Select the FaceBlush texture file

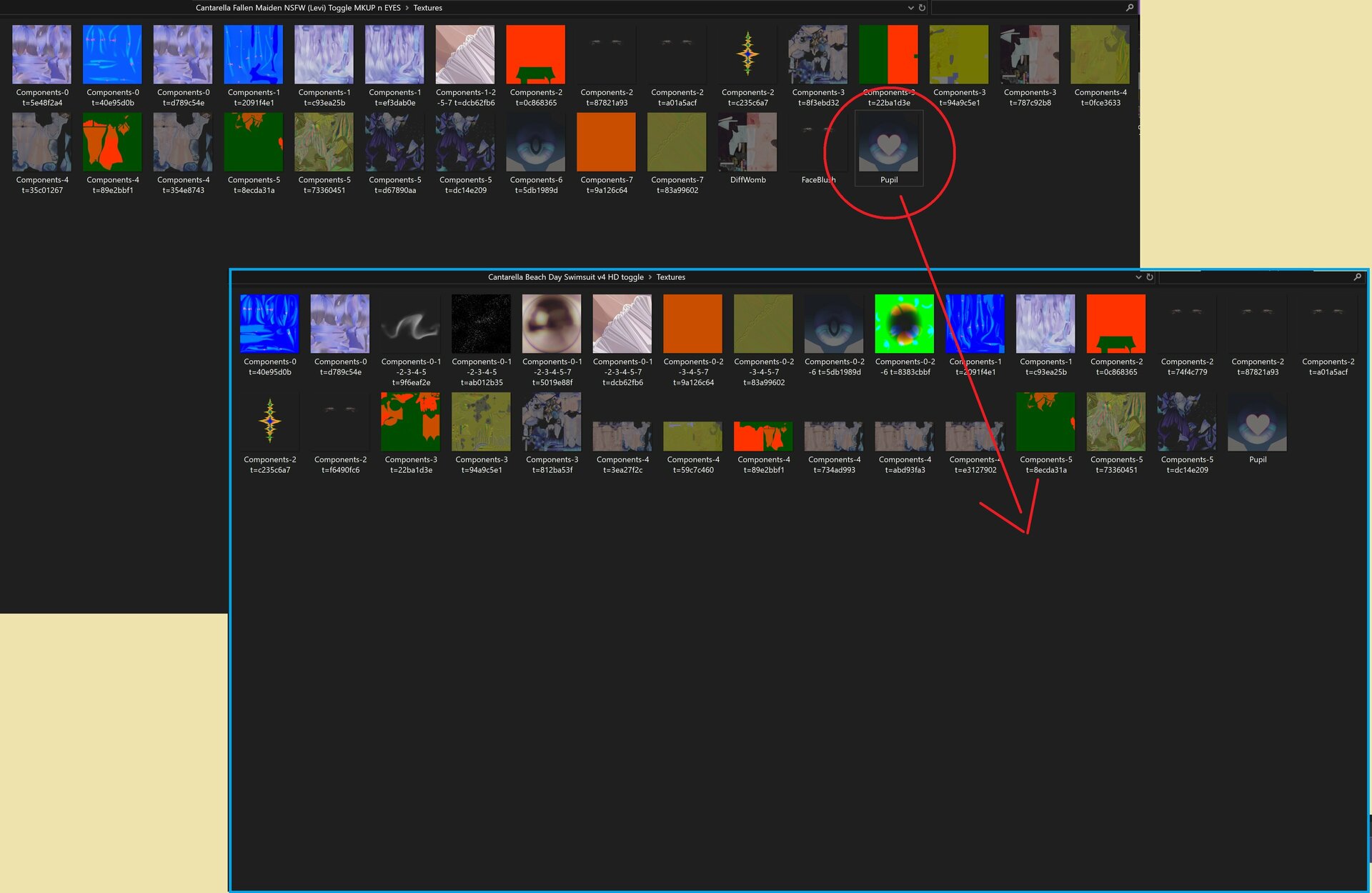818,149
